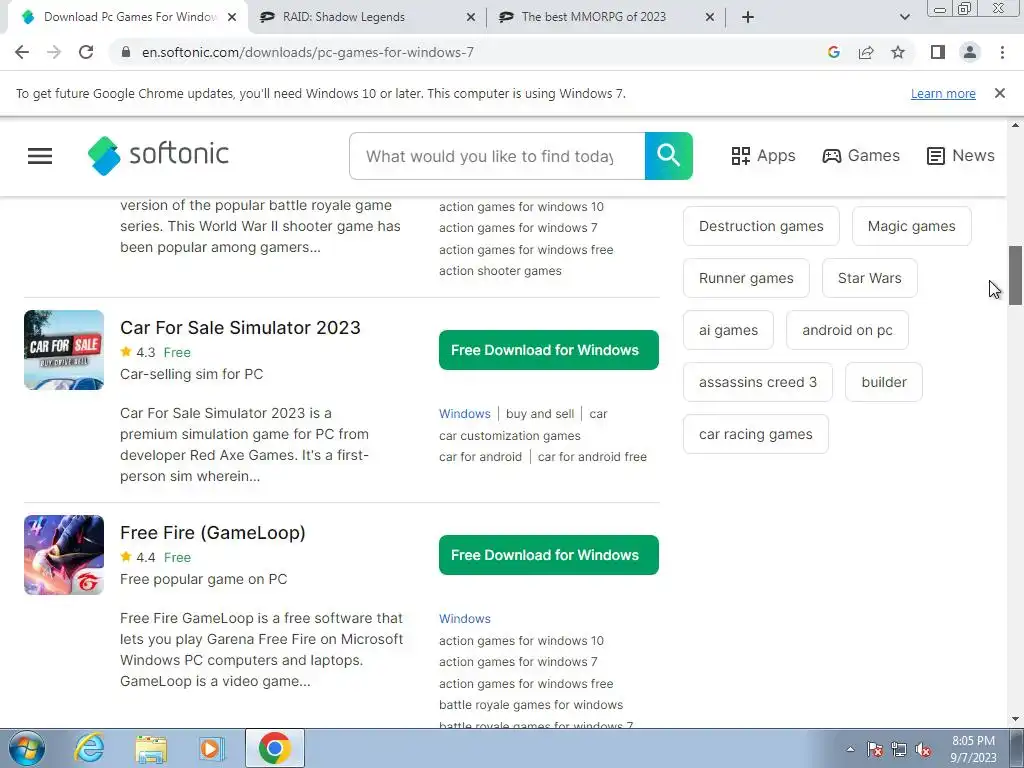
Task: Click the Google icon in the address bar
Action: coord(833,52)
